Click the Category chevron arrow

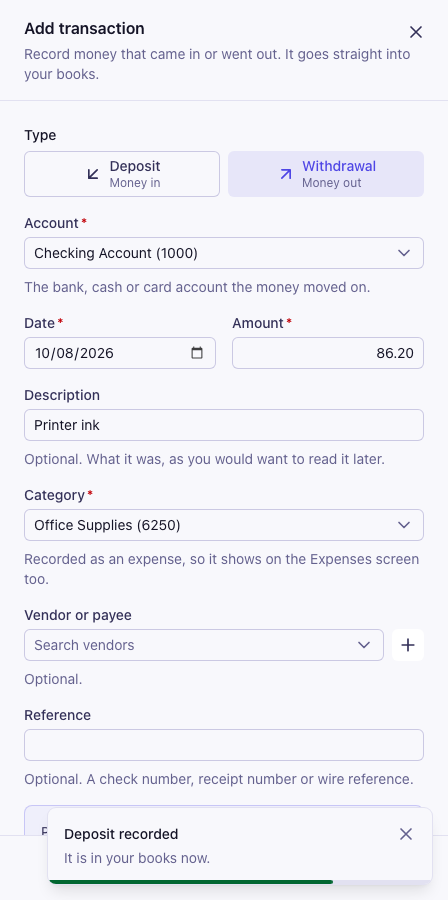[404, 525]
